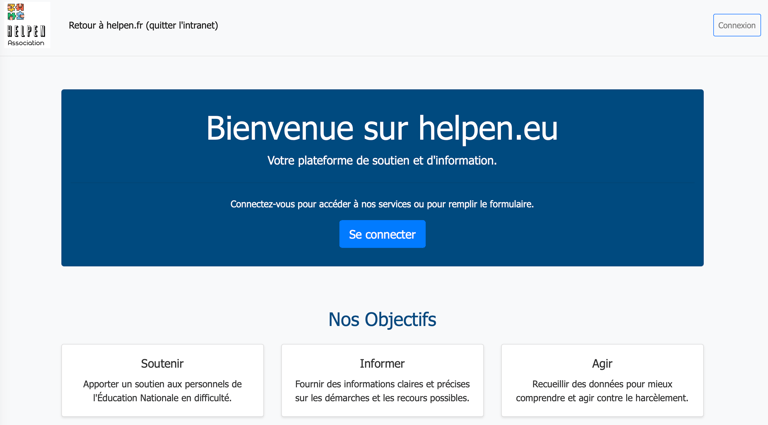Select the 'Bienvenue sur helpen.eu' heading

(382, 128)
